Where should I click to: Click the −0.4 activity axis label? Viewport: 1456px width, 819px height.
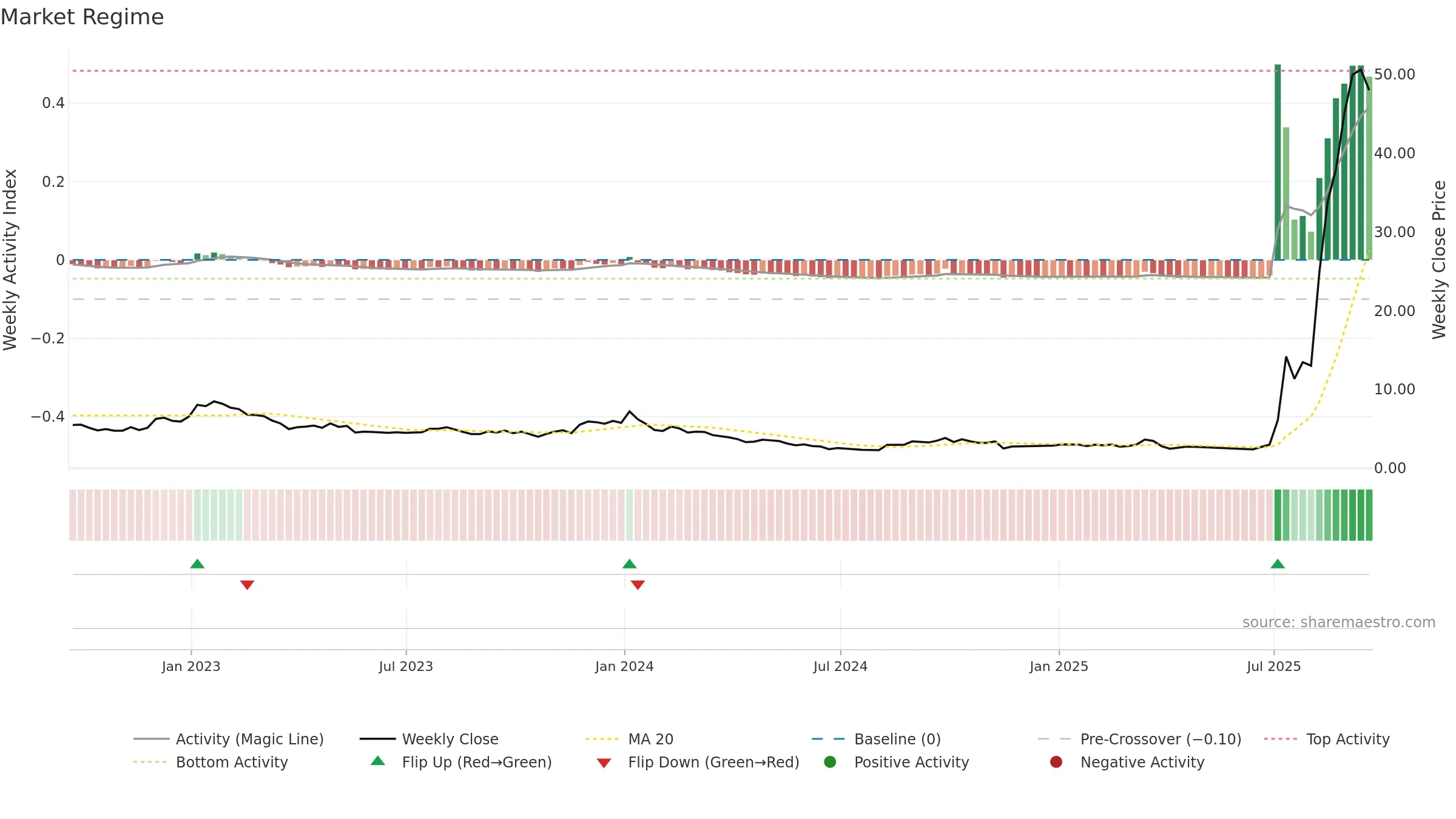click(x=48, y=417)
